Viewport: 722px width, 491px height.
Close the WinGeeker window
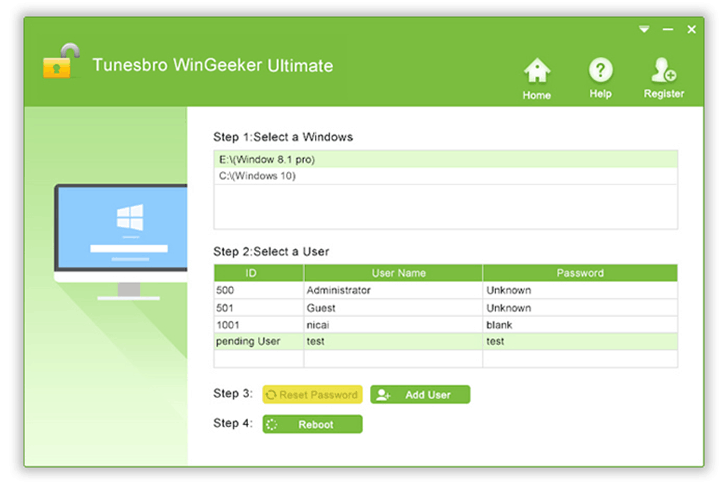click(x=691, y=29)
